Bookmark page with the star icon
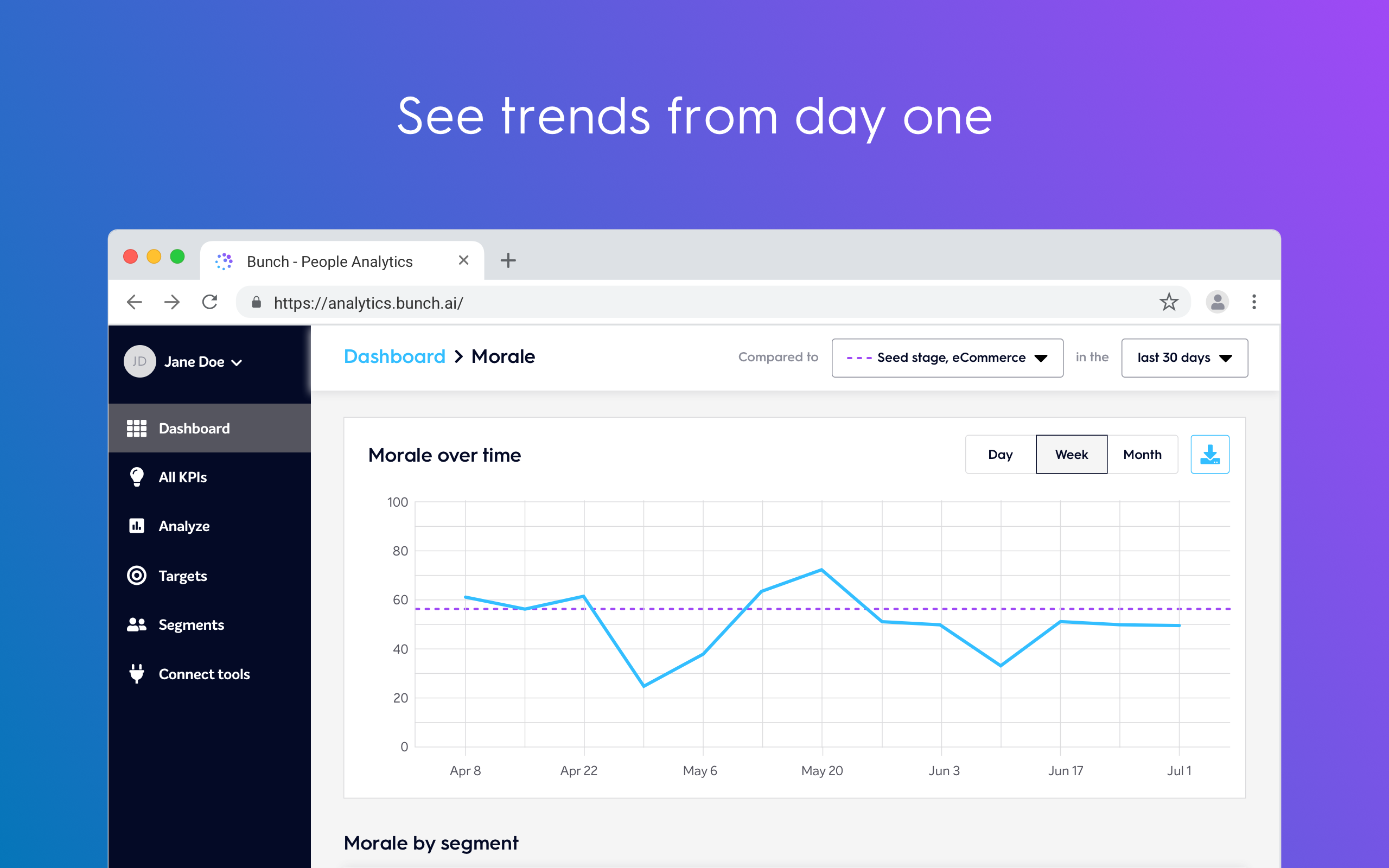The height and width of the screenshot is (868, 1389). 1169,302
